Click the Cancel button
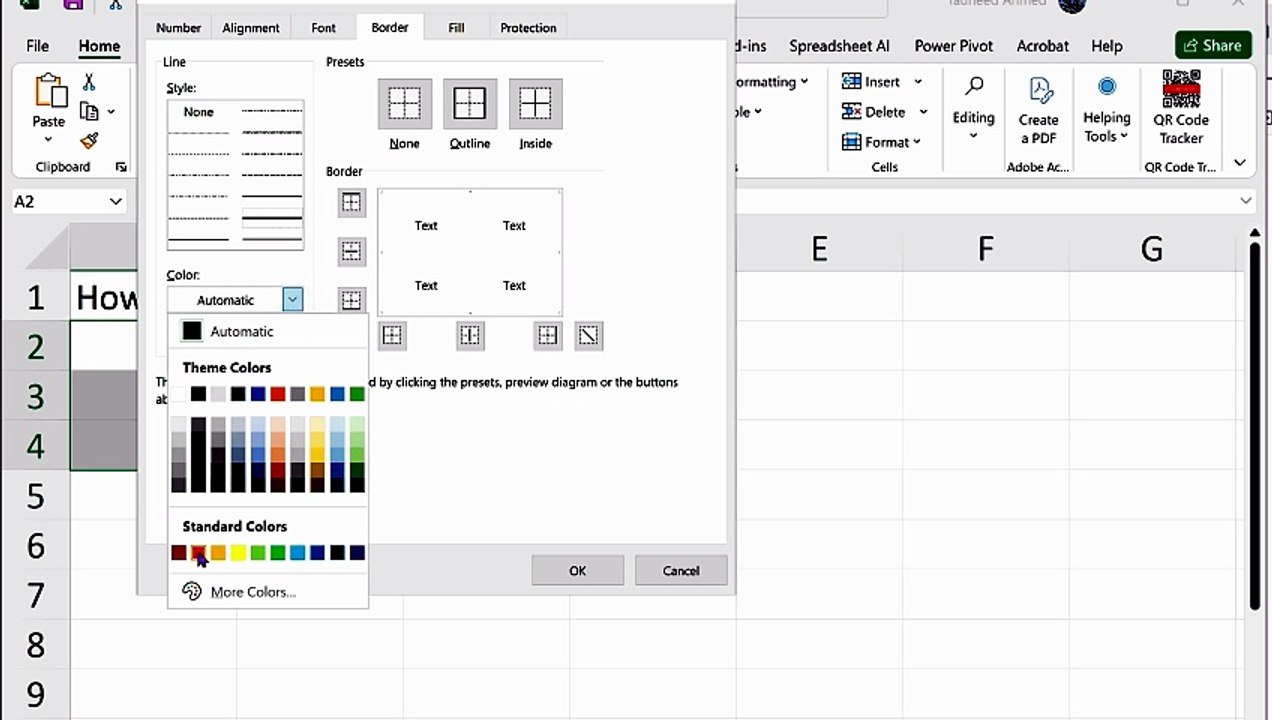 point(681,571)
